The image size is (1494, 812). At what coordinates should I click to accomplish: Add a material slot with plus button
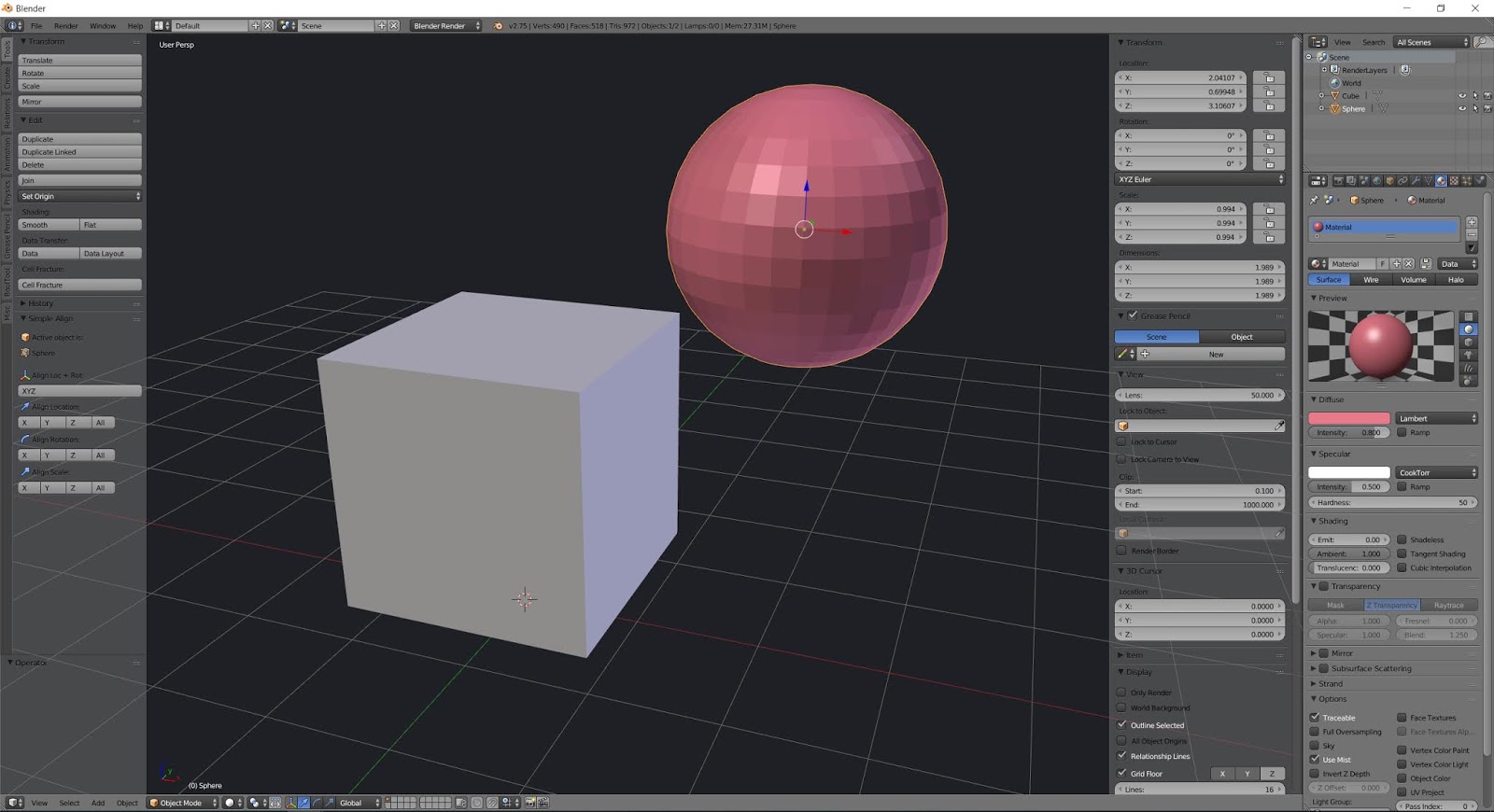click(1472, 222)
